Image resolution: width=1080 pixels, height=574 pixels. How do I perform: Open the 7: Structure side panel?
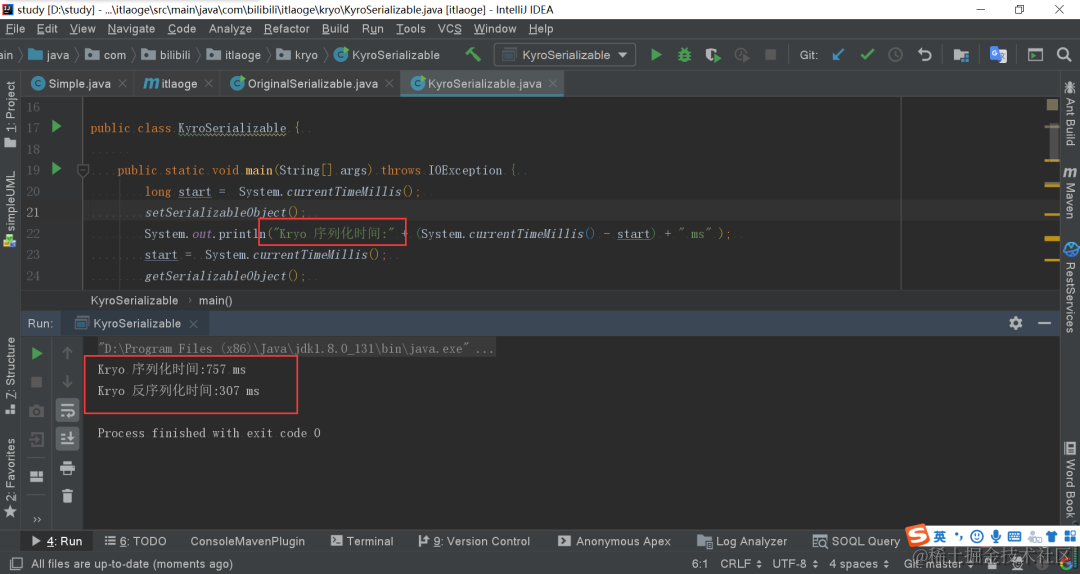10,376
